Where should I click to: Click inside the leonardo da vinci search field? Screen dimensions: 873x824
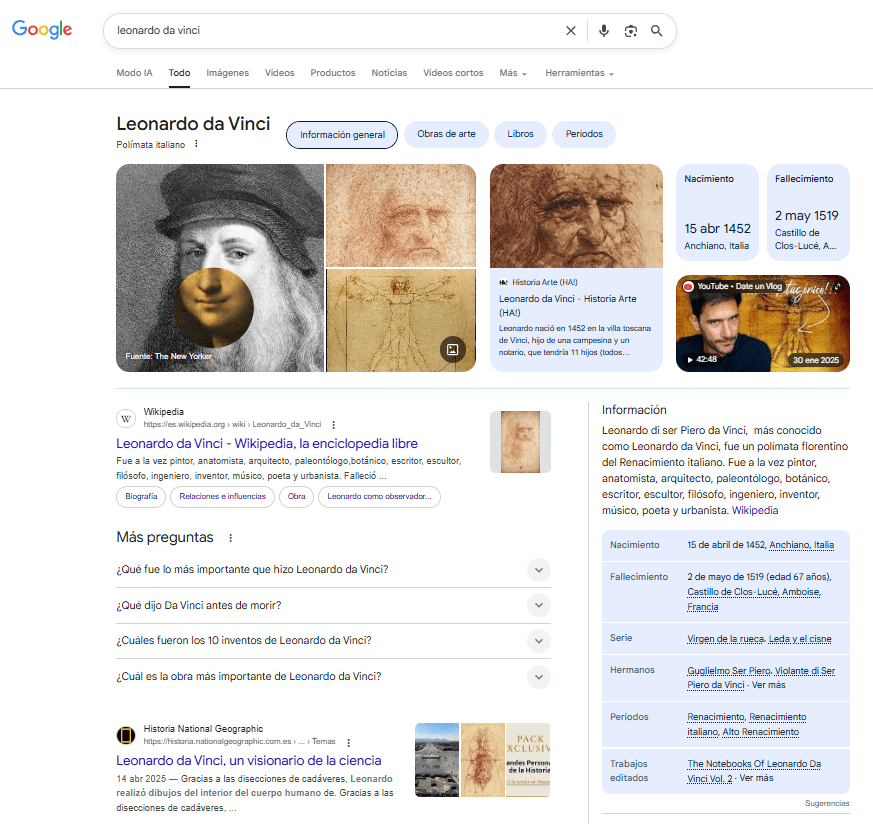pos(330,31)
